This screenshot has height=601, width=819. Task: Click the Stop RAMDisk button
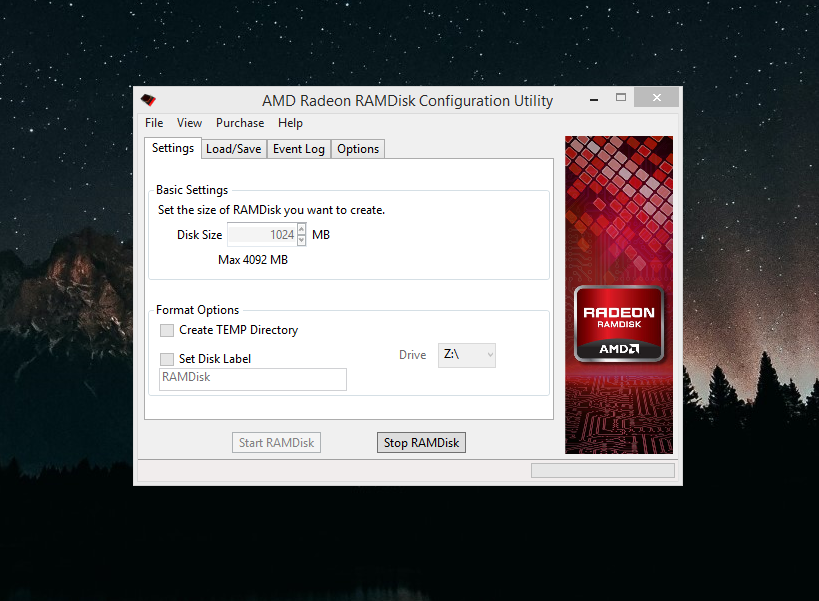tap(422, 443)
